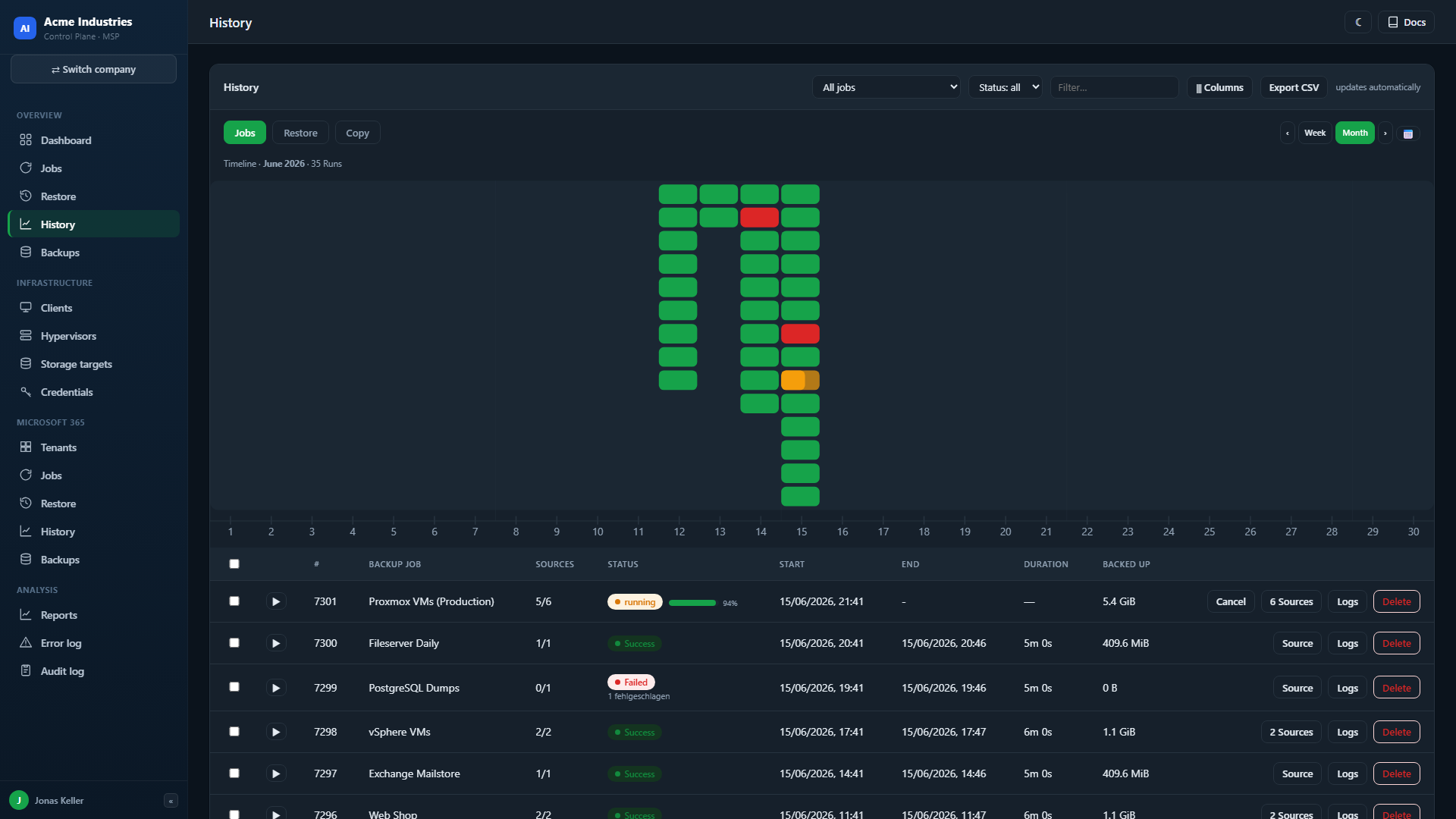Screen dimensions: 1456x819
Task: Switch to the Jobs tab
Action: 244,133
